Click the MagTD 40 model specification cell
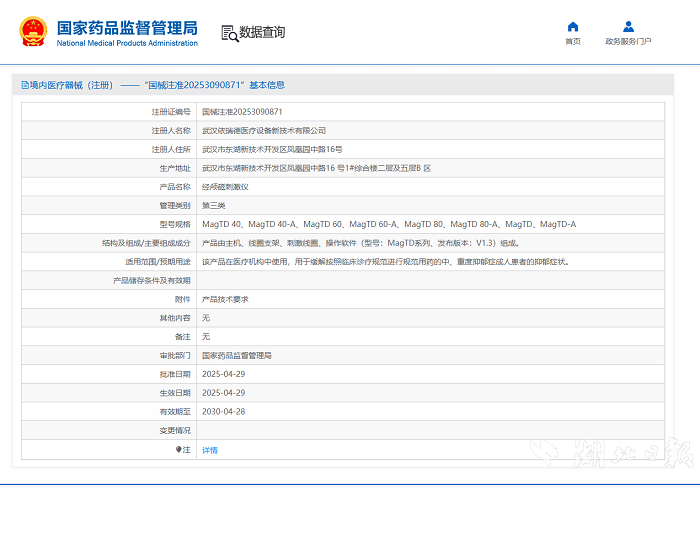This screenshot has height=545, width=700. (x=389, y=224)
